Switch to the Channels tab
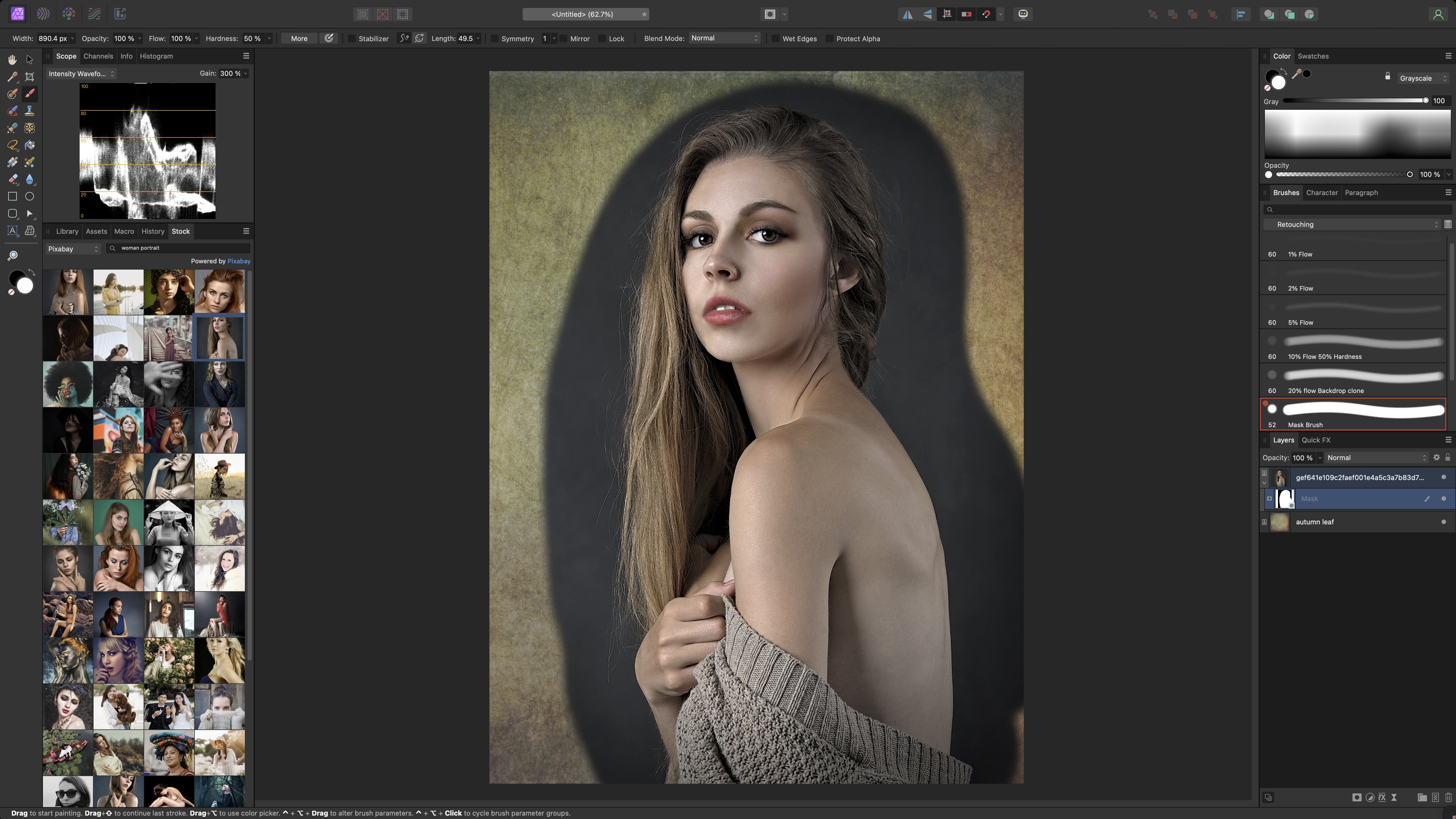 [x=98, y=56]
